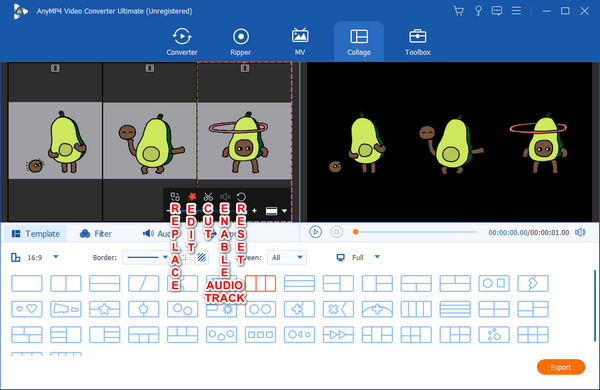Click the cell fit mode rectangle icon
600x390 pixels.
coord(271,211)
